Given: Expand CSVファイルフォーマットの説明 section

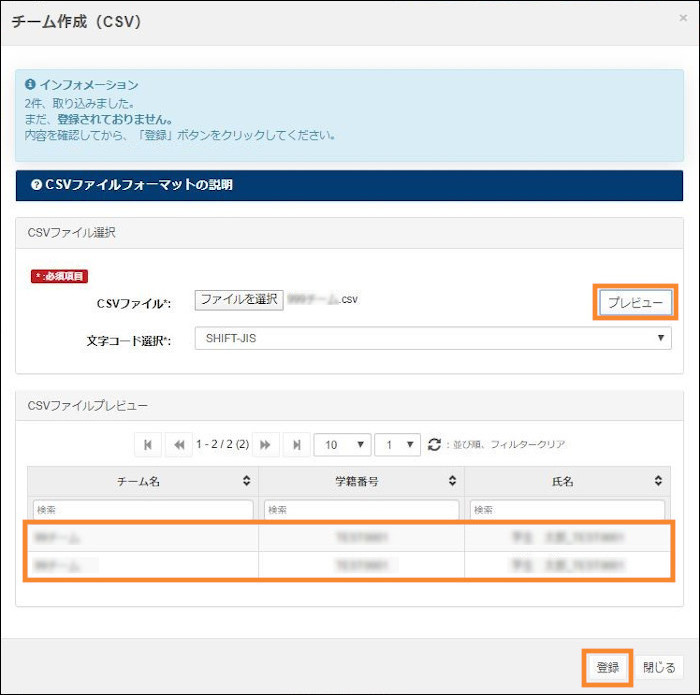Looking at the screenshot, I should (x=138, y=185).
